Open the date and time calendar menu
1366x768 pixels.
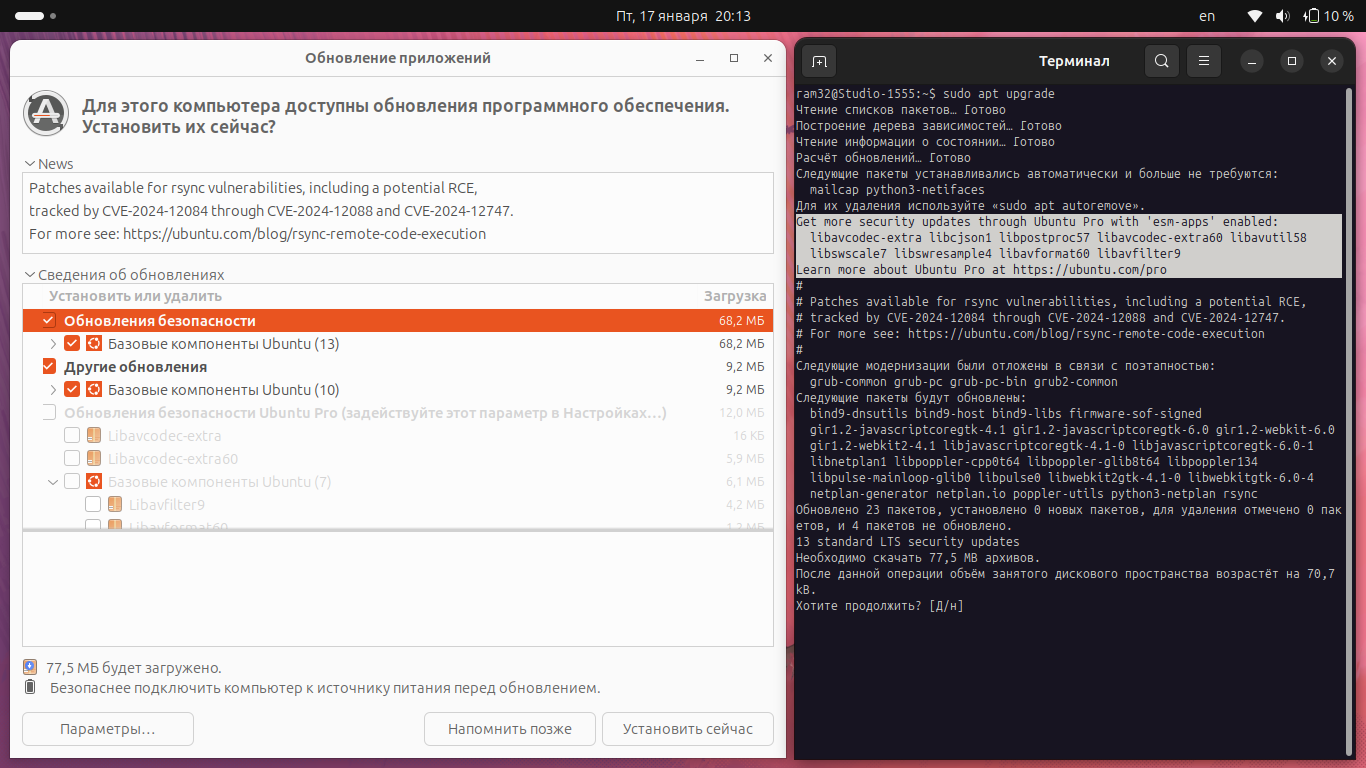[682, 16]
